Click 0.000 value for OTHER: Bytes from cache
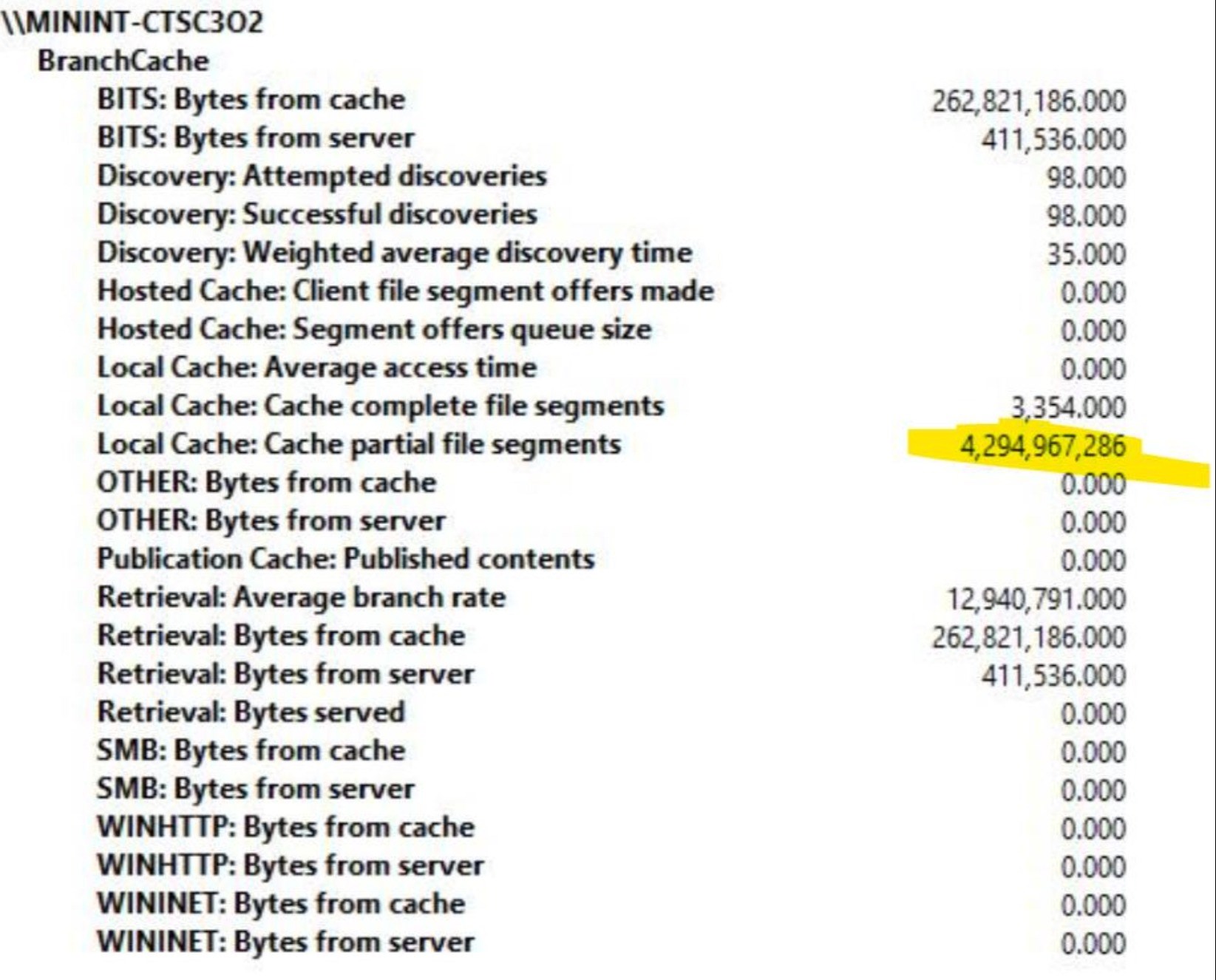The image size is (1216, 980). (x=1094, y=485)
